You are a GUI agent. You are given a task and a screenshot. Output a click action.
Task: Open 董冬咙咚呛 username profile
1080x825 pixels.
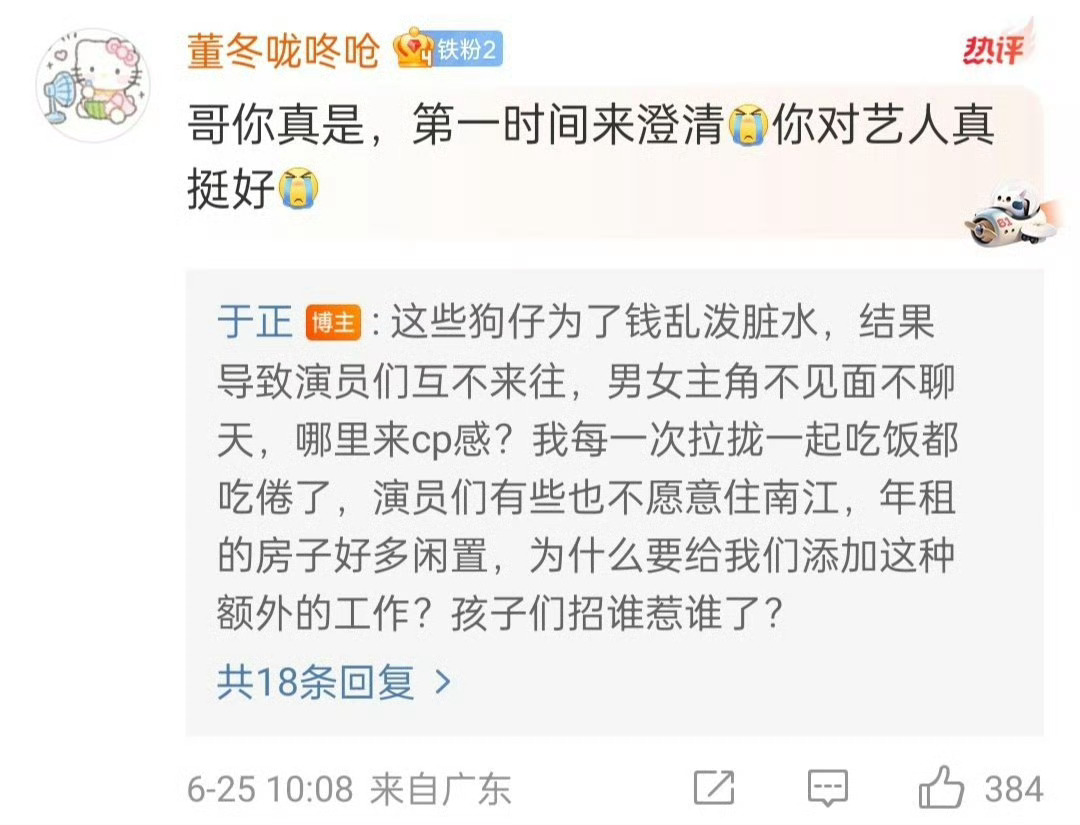283,50
